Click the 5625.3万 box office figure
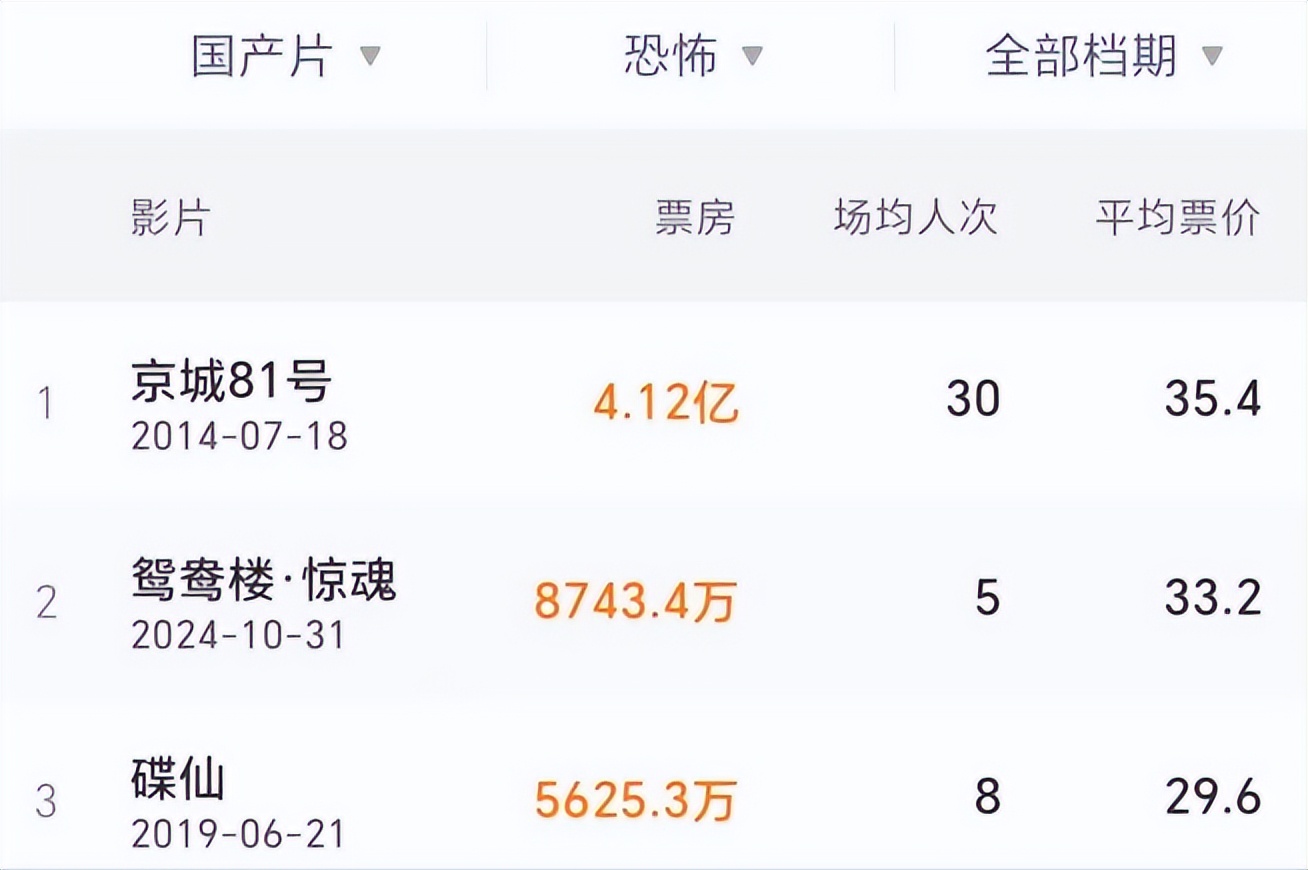The image size is (1308, 870). [635, 801]
